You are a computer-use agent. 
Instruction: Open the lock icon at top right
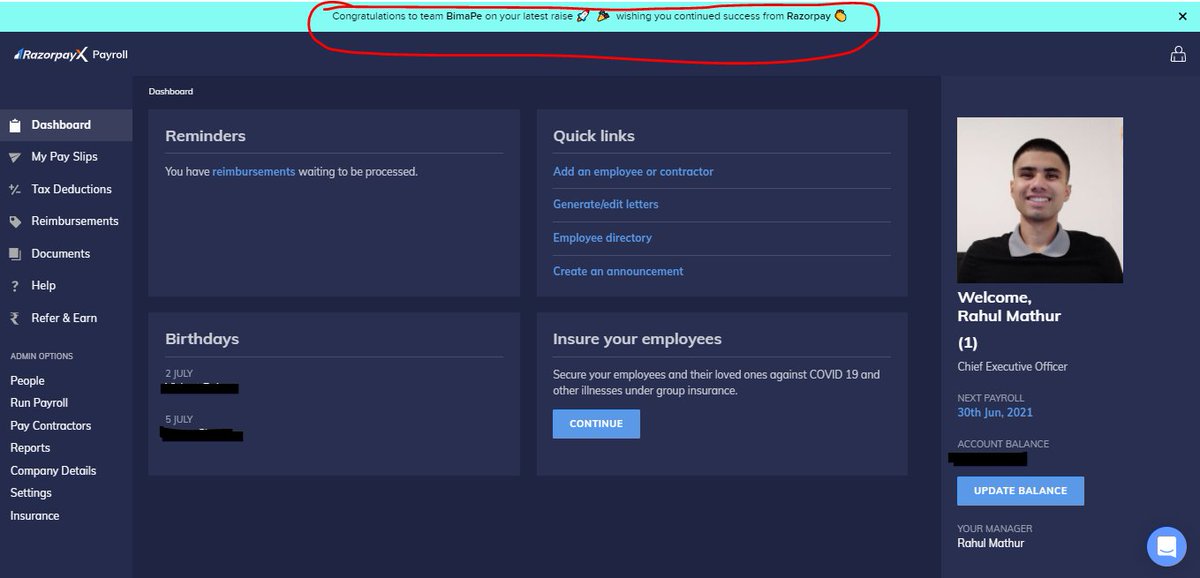(1178, 55)
